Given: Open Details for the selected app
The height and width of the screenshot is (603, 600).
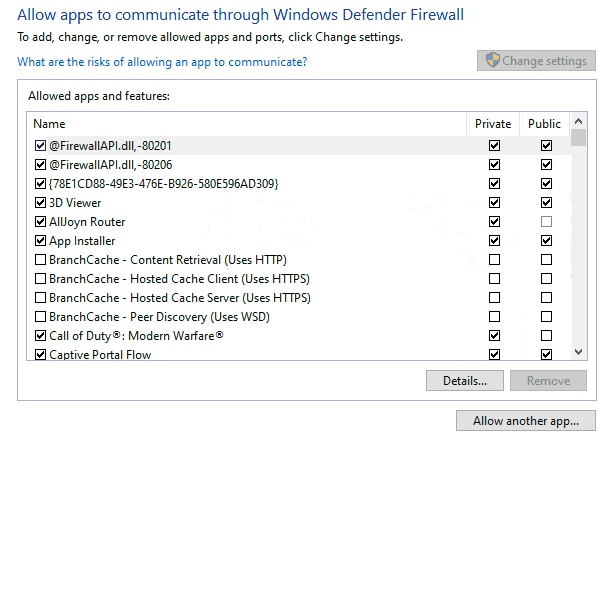Looking at the screenshot, I should (464, 381).
